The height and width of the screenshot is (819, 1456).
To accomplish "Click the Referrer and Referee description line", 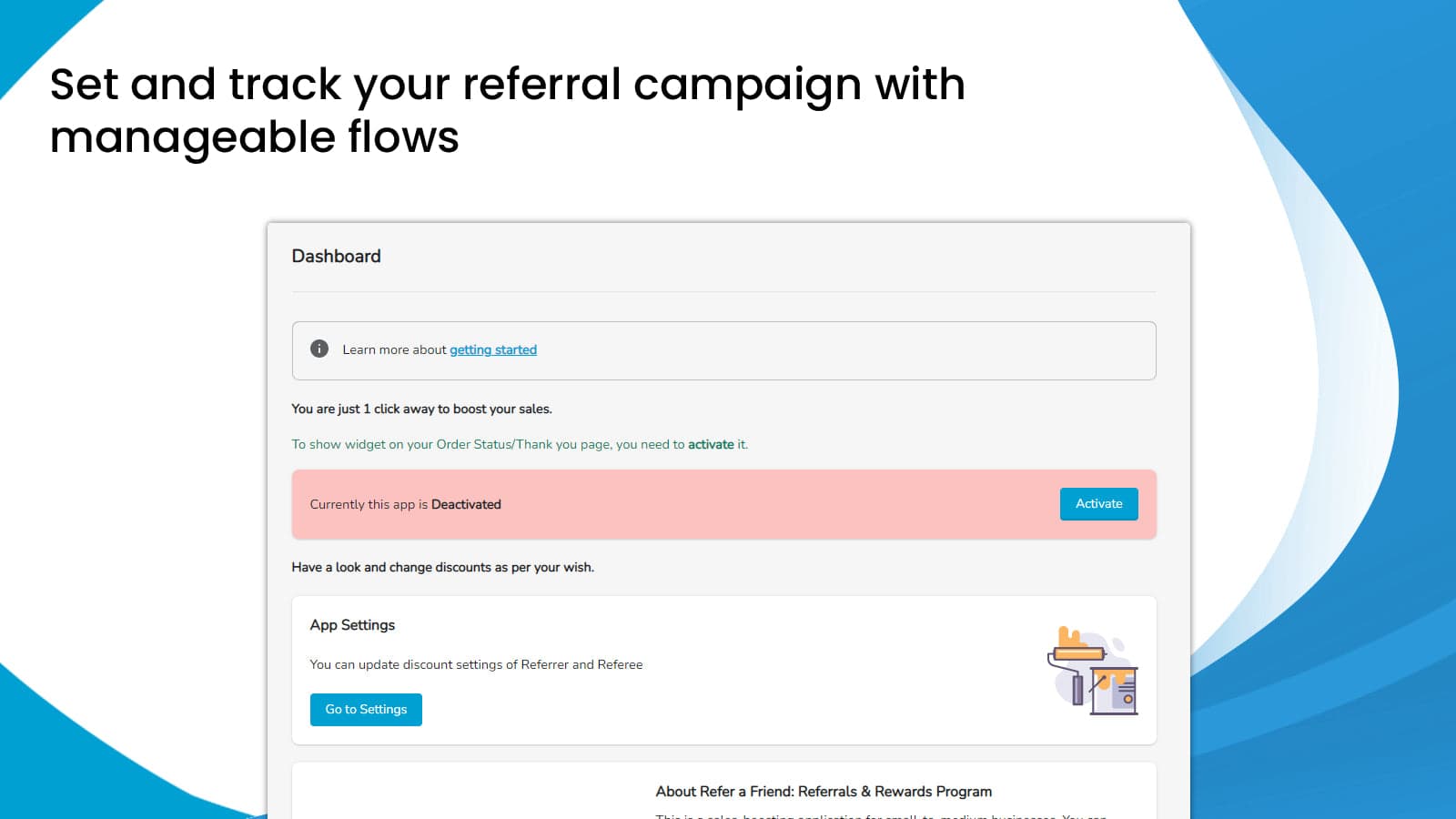I will [x=476, y=664].
